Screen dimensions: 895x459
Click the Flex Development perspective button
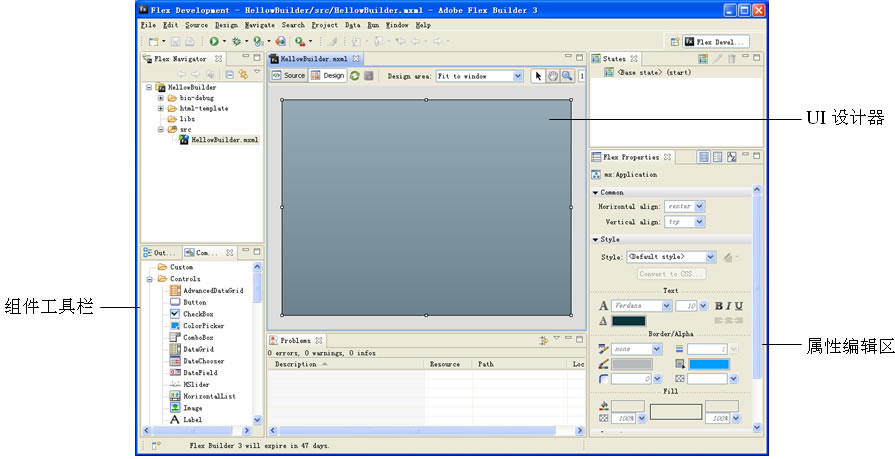[716, 42]
